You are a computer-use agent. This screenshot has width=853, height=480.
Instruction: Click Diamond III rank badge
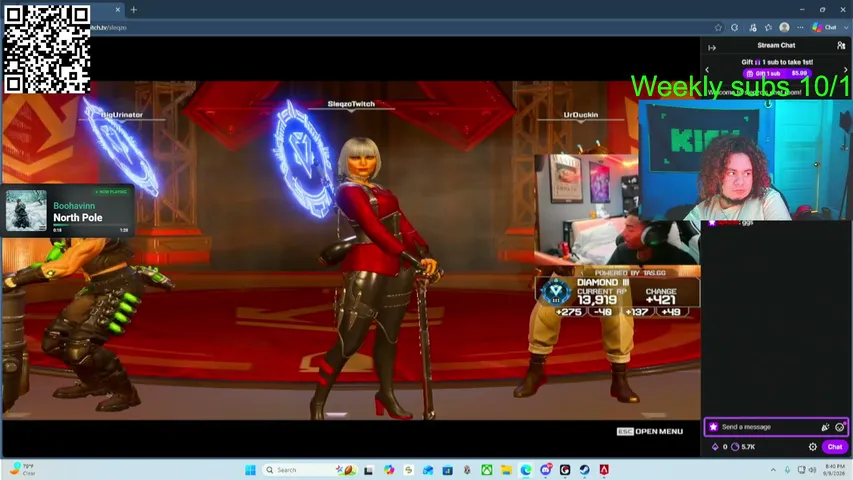coord(556,292)
